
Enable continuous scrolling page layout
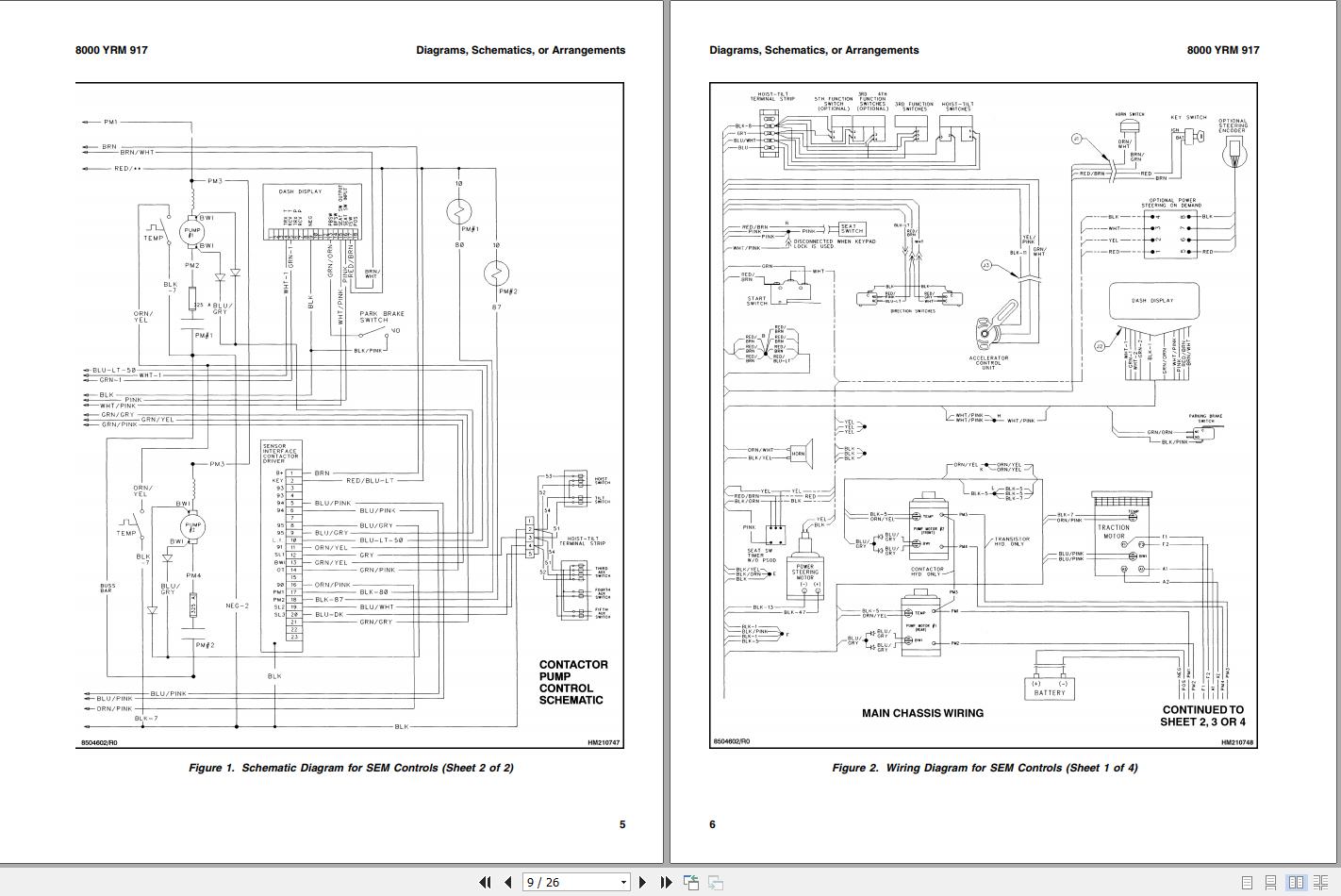click(x=1271, y=882)
